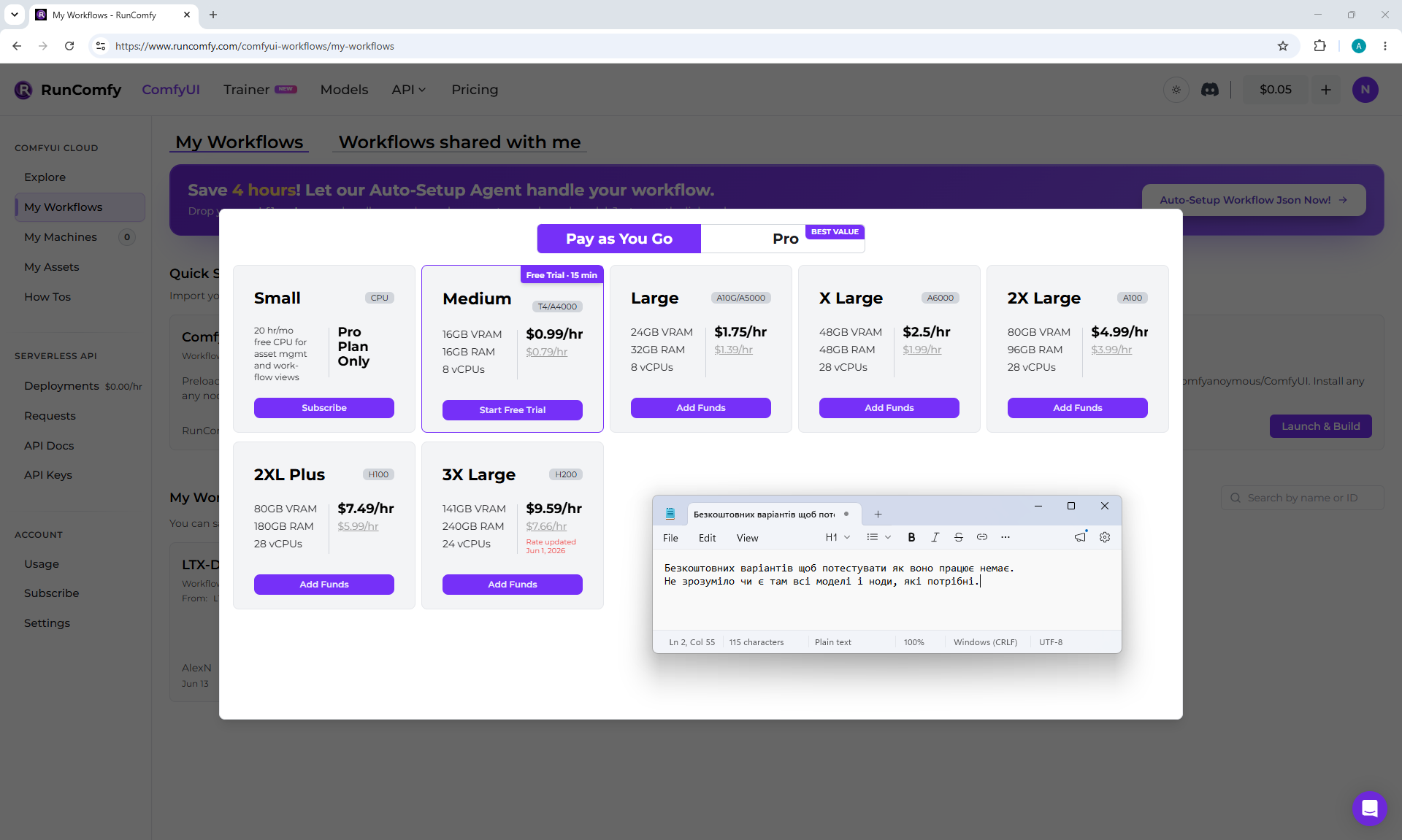Start Free Trial on the Medium machine
Screen dimensions: 1402x840
click(513, 410)
